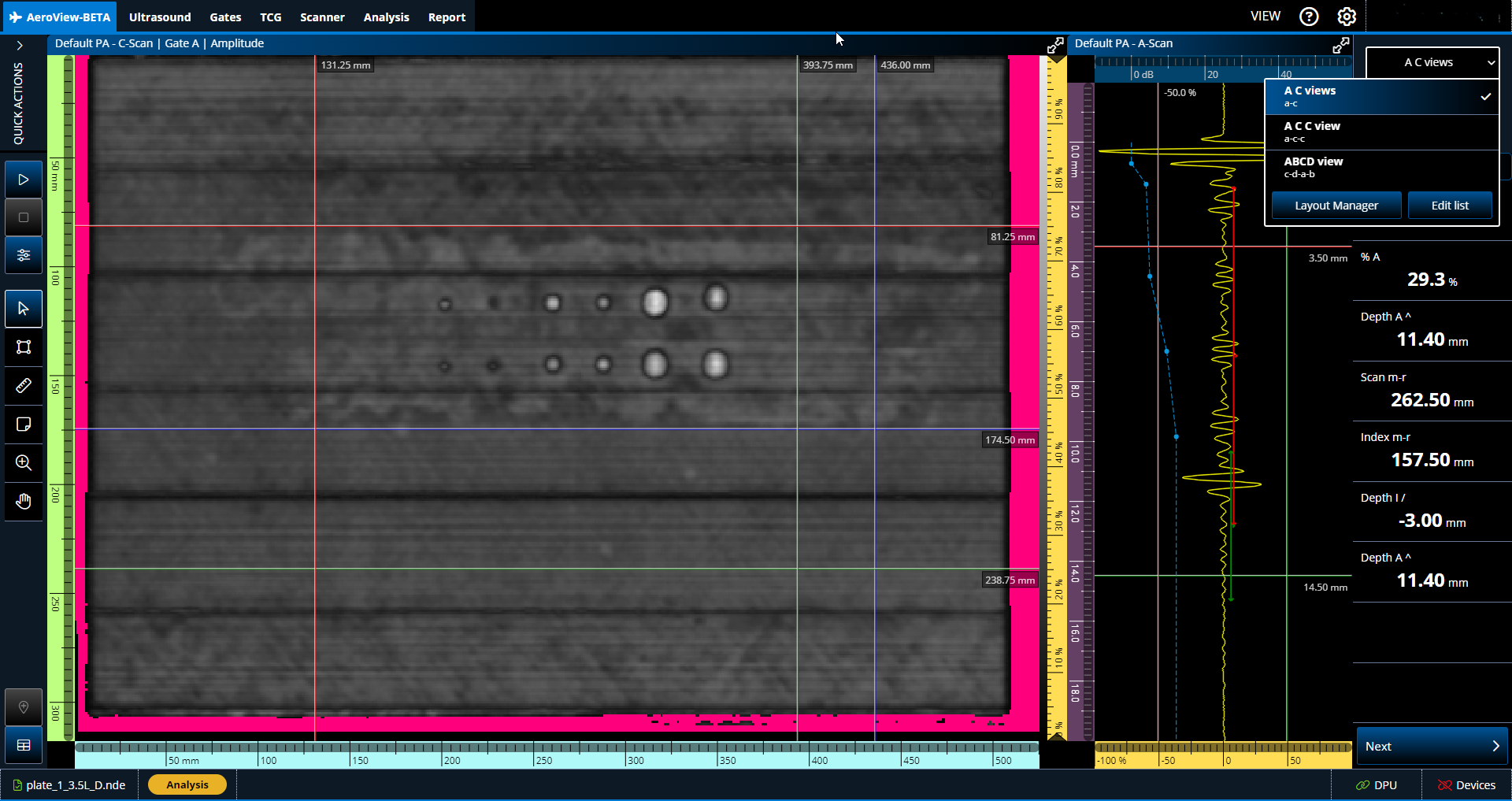Expand the C-Scan view to fullscreen
The height and width of the screenshot is (801, 1512).
tap(1055, 46)
